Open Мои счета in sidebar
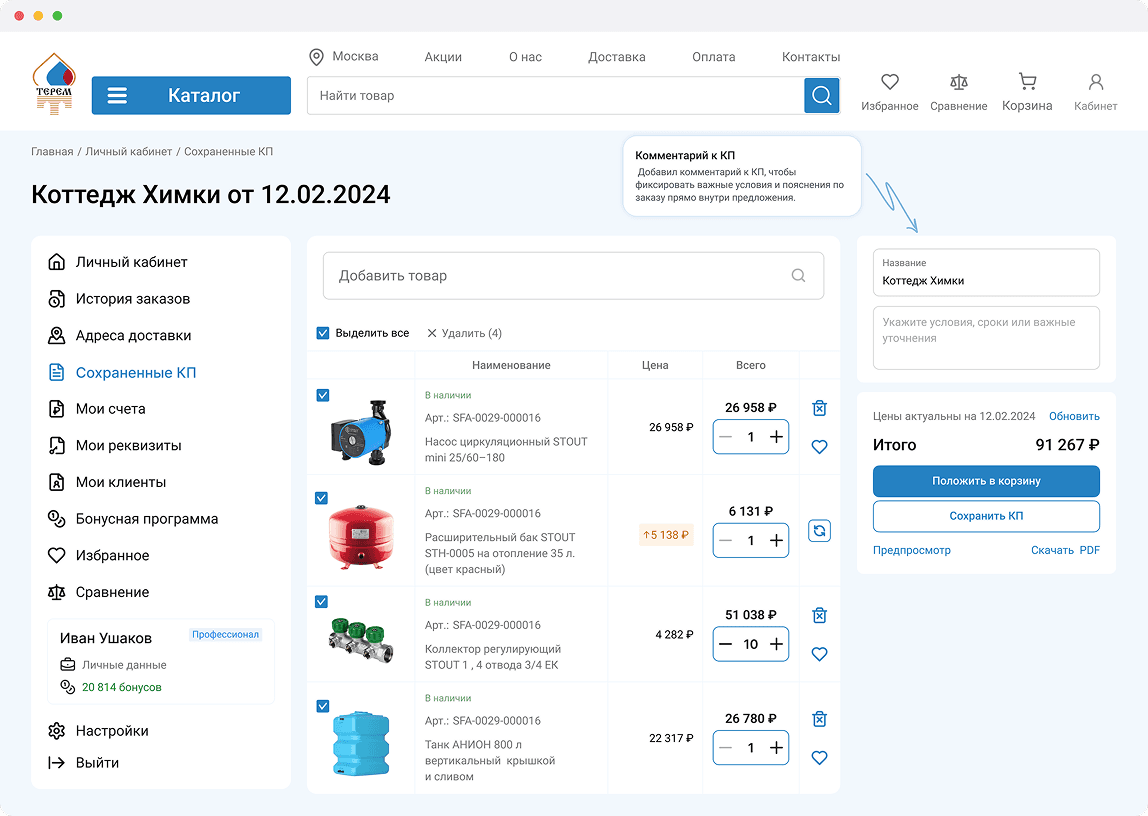 tap(111, 408)
